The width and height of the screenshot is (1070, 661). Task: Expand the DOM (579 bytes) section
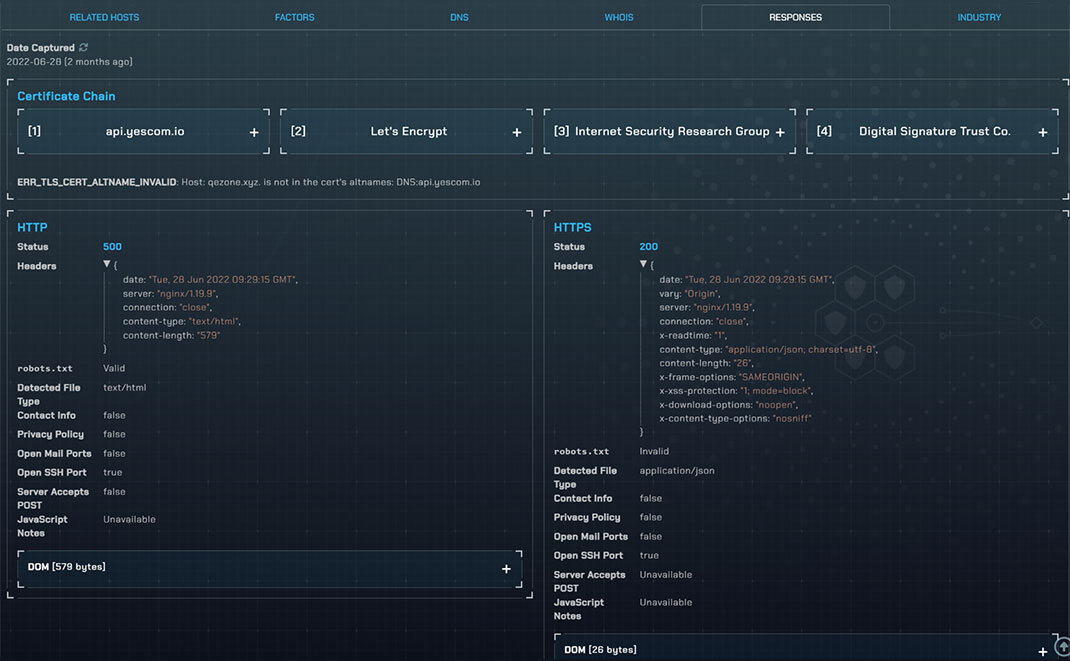click(506, 568)
